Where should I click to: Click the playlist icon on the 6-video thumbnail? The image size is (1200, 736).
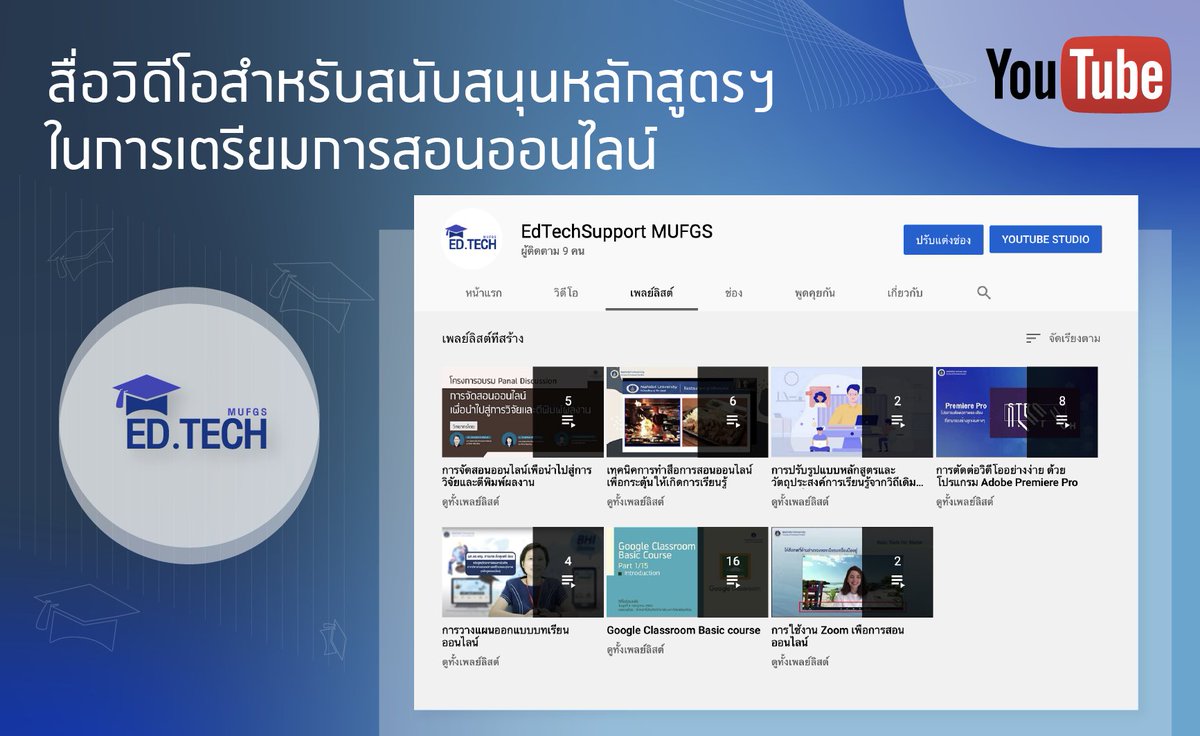pos(733,422)
